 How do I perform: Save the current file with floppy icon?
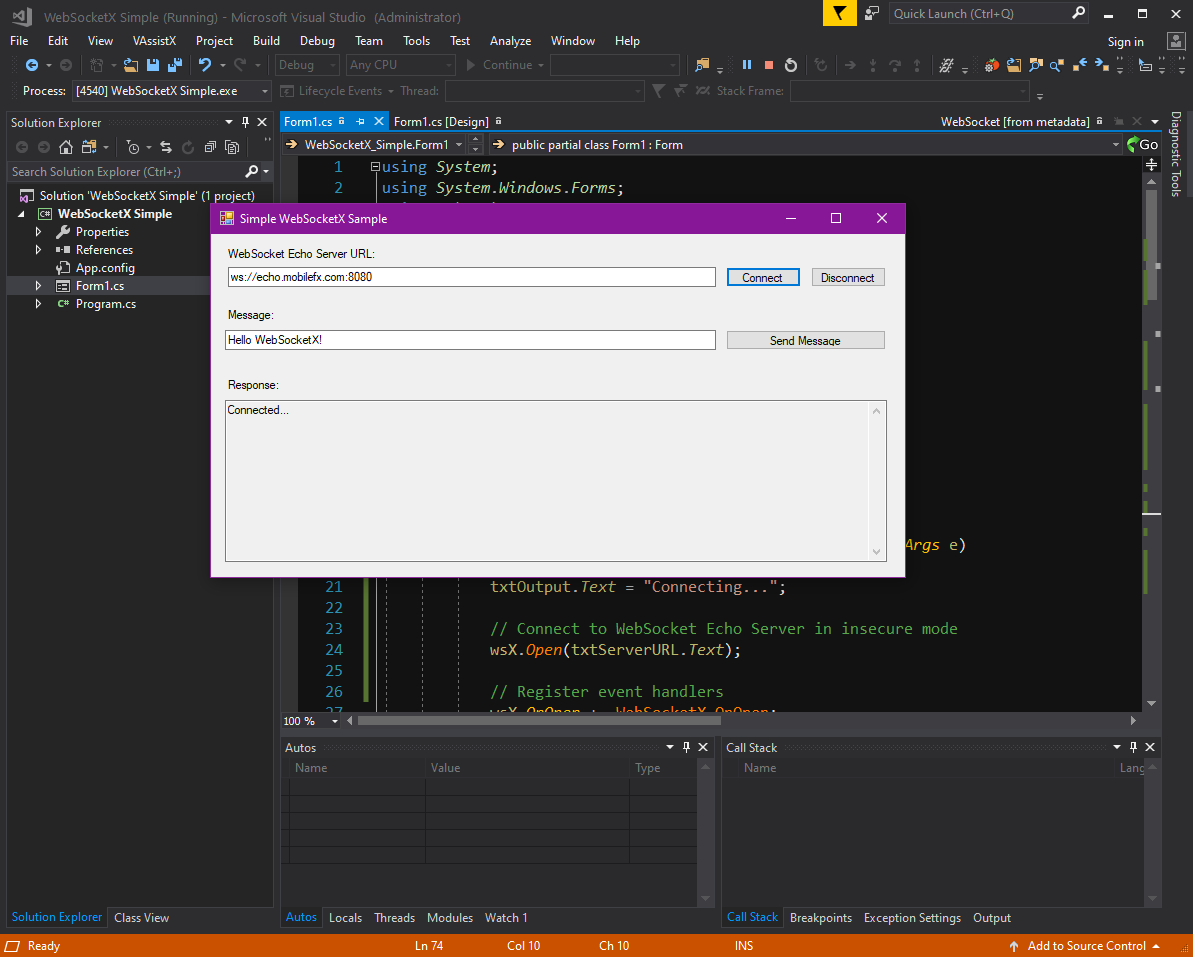pos(153,65)
